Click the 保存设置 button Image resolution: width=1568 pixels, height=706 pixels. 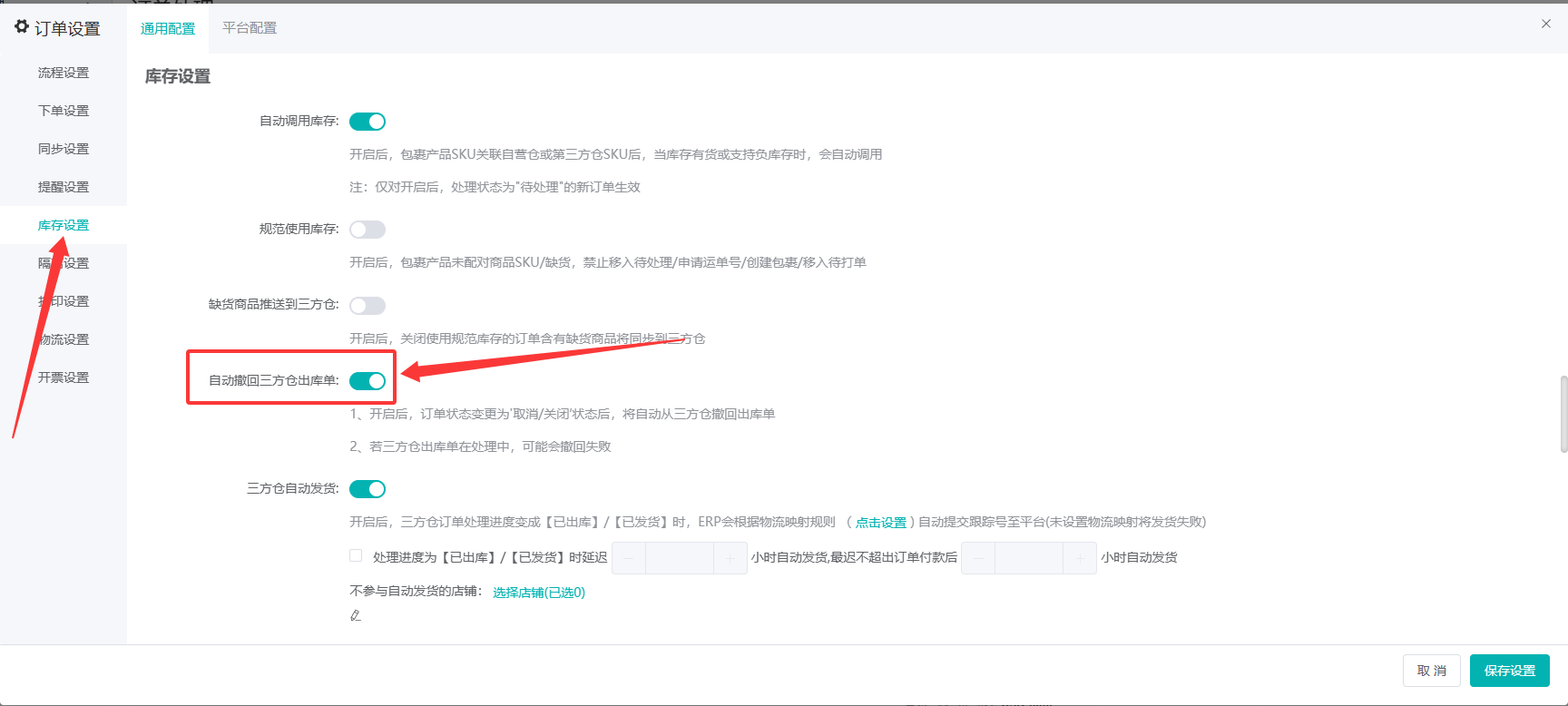[x=1510, y=671]
